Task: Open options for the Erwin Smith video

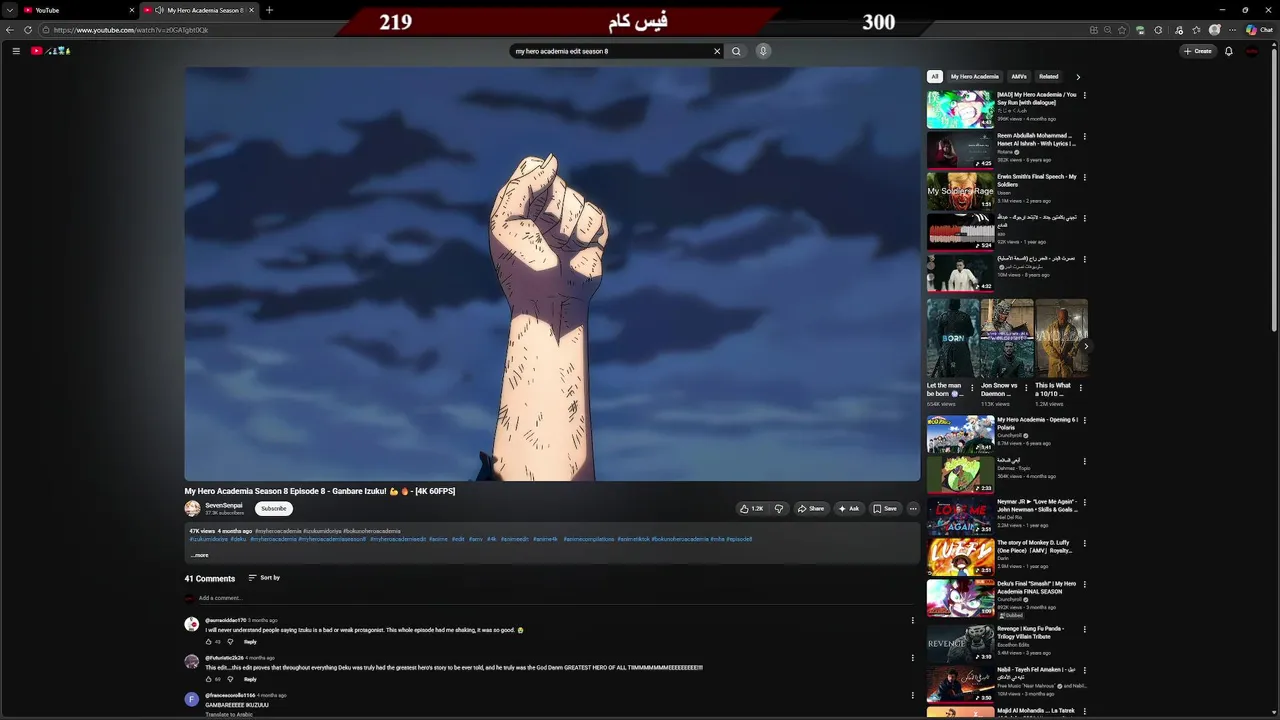Action: [x=1084, y=177]
